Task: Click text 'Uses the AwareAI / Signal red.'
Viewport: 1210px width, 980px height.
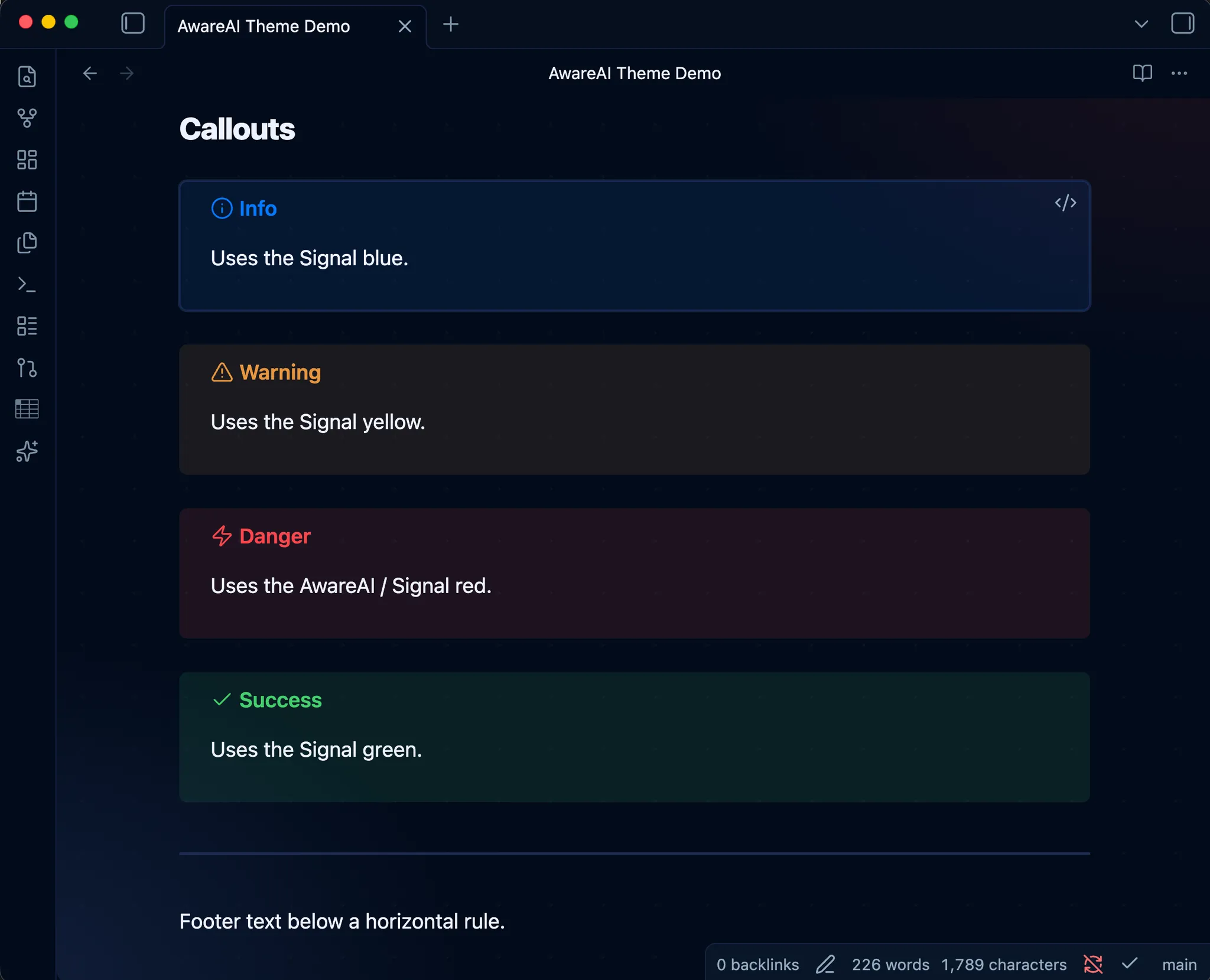Action: pyautogui.click(x=351, y=585)
